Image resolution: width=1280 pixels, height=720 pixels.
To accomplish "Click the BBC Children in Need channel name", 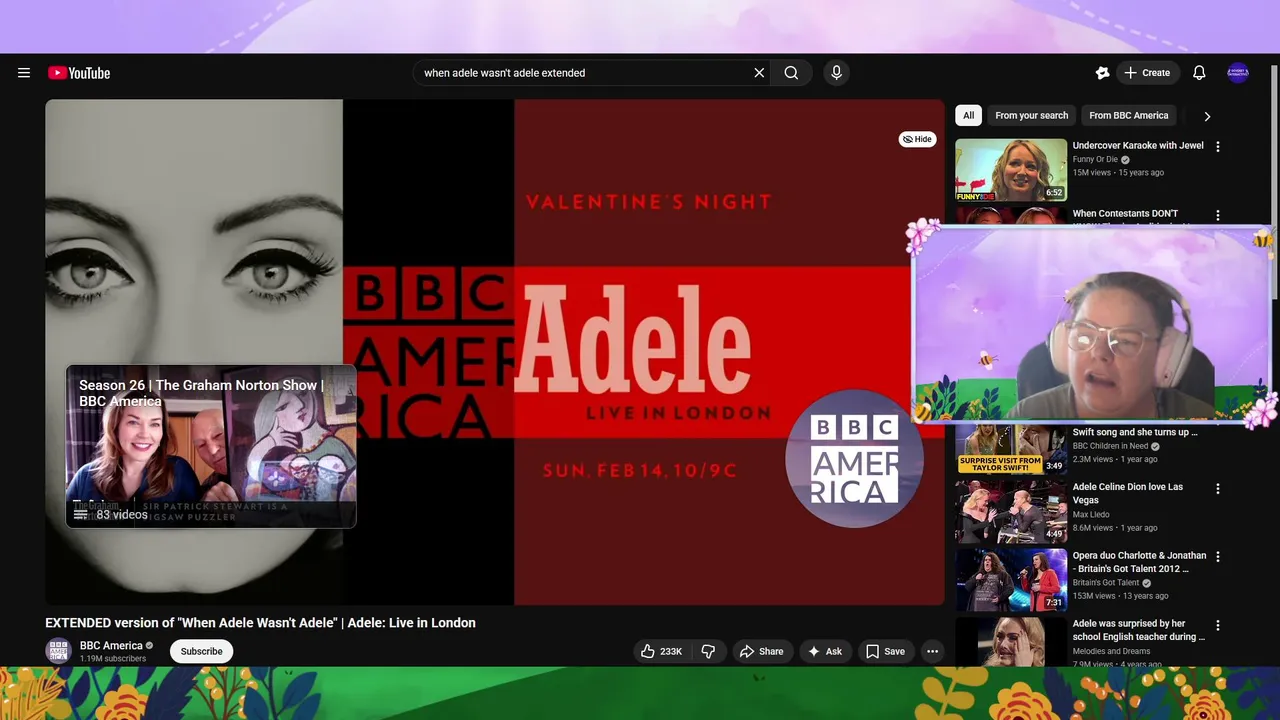I will 1110,446.
